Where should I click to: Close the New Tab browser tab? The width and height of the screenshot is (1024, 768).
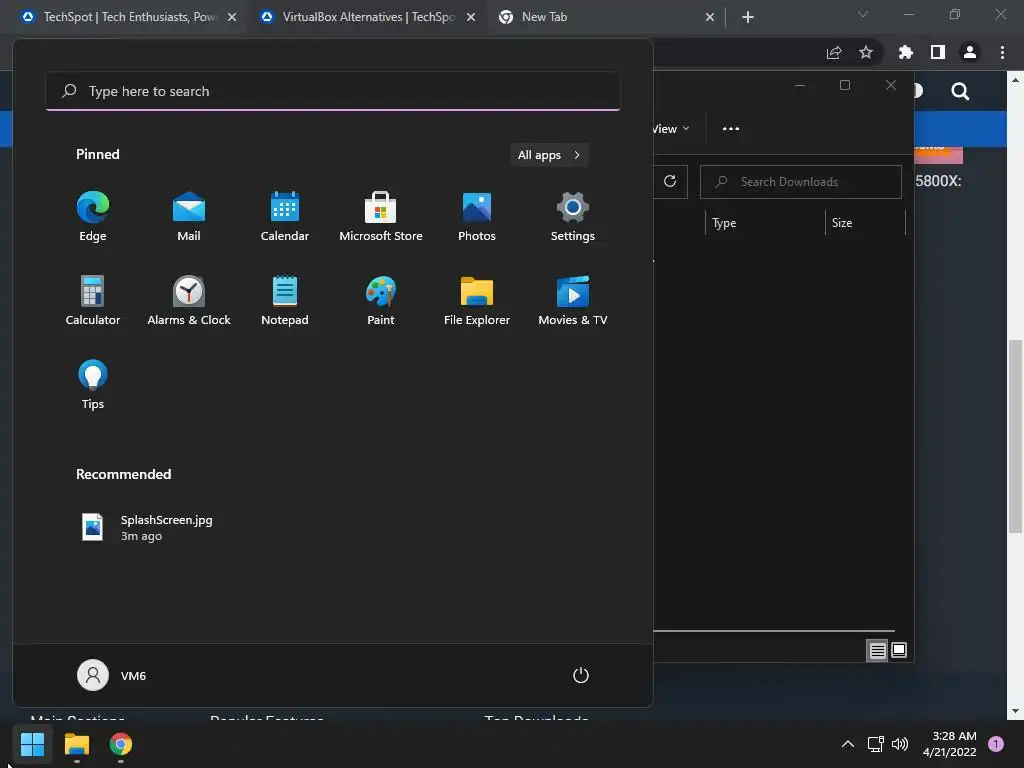click(710, 17)
